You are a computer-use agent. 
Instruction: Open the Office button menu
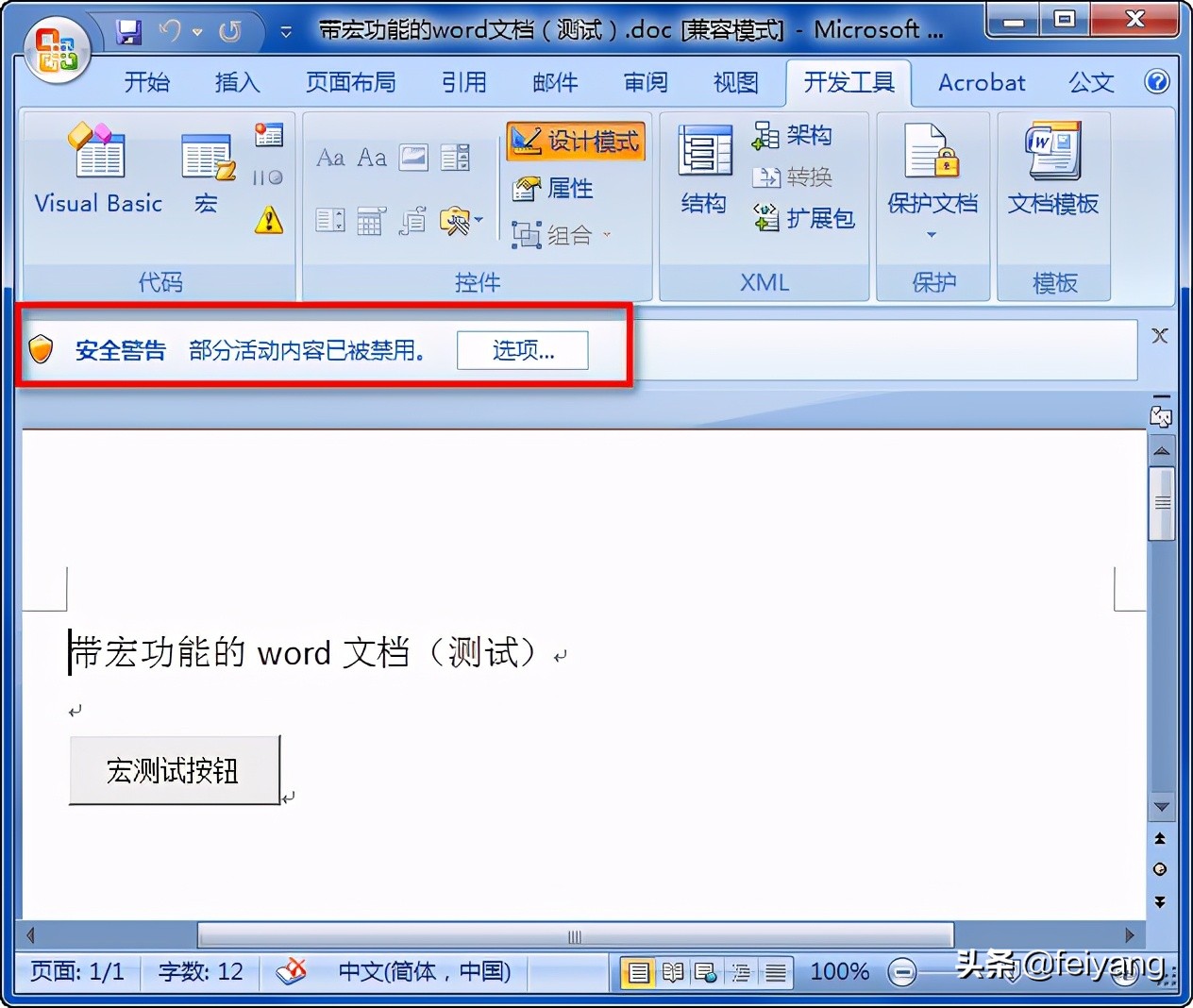tap(56, 50)
